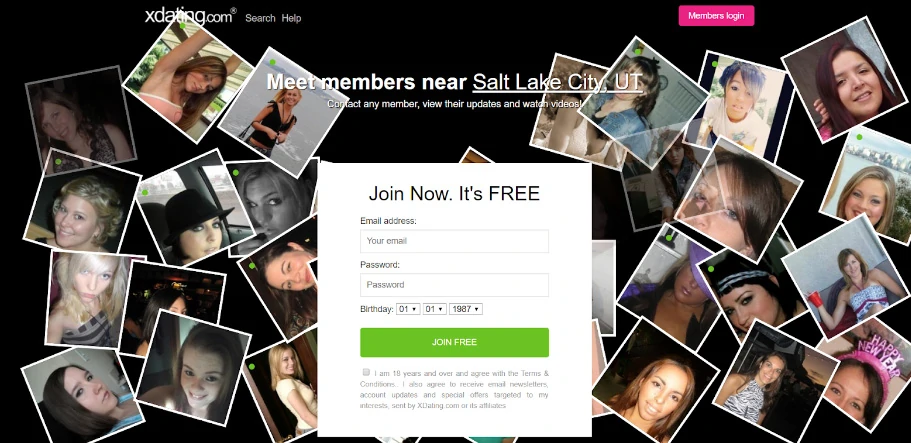The height and width of the screenshot is (443, 911).
Task: Click the Members login button
Action: (x=716, y=16)
